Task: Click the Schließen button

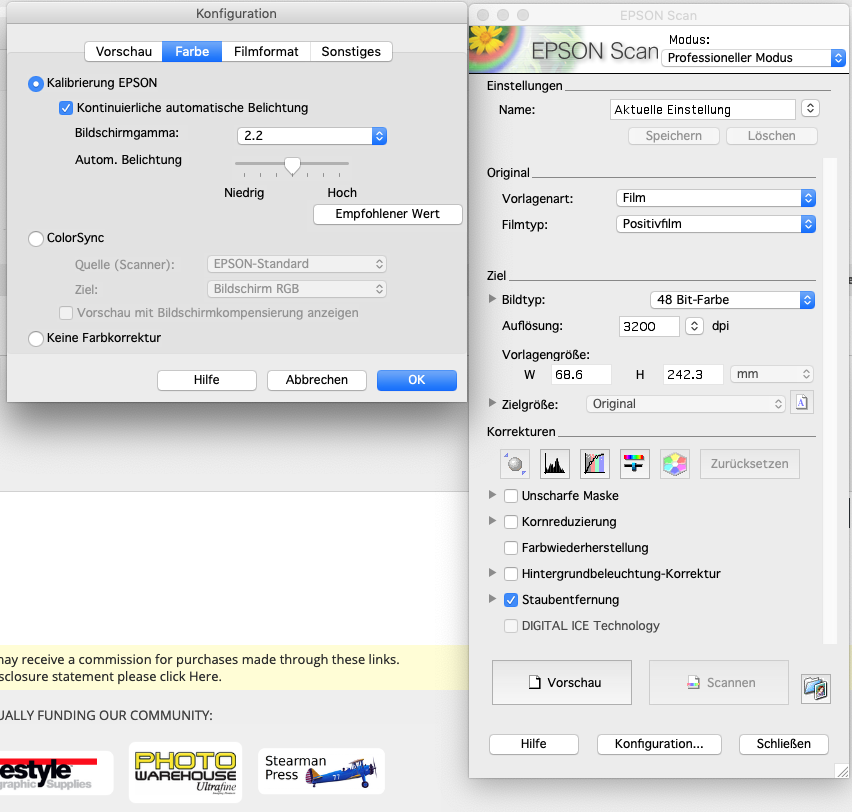Action: pos(784,744)
